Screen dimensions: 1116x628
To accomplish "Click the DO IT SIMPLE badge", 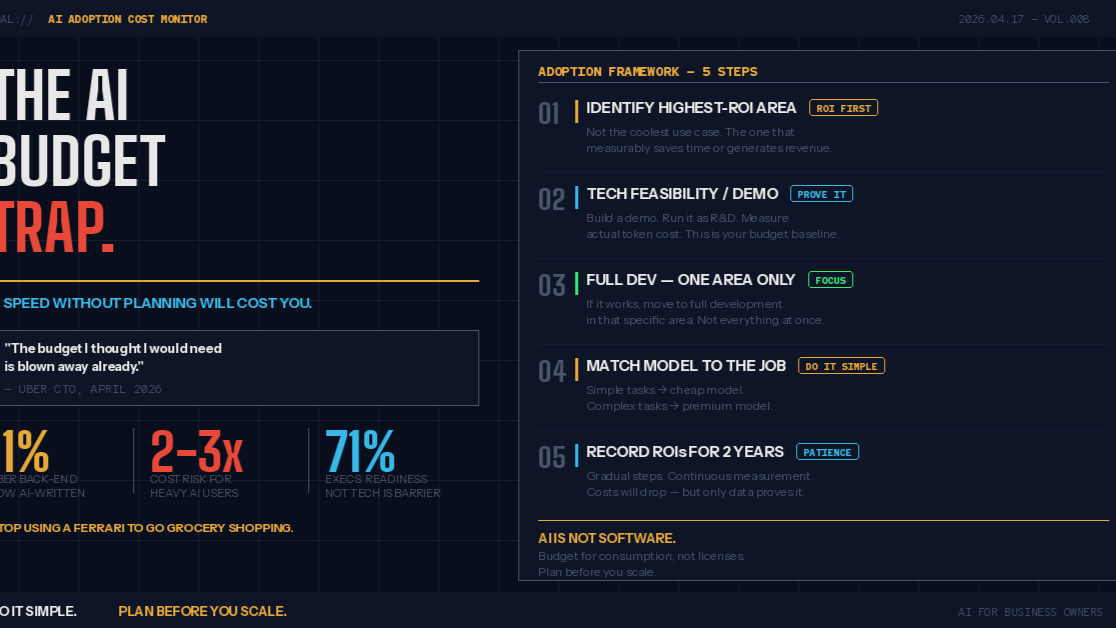I will coord(841,366).
